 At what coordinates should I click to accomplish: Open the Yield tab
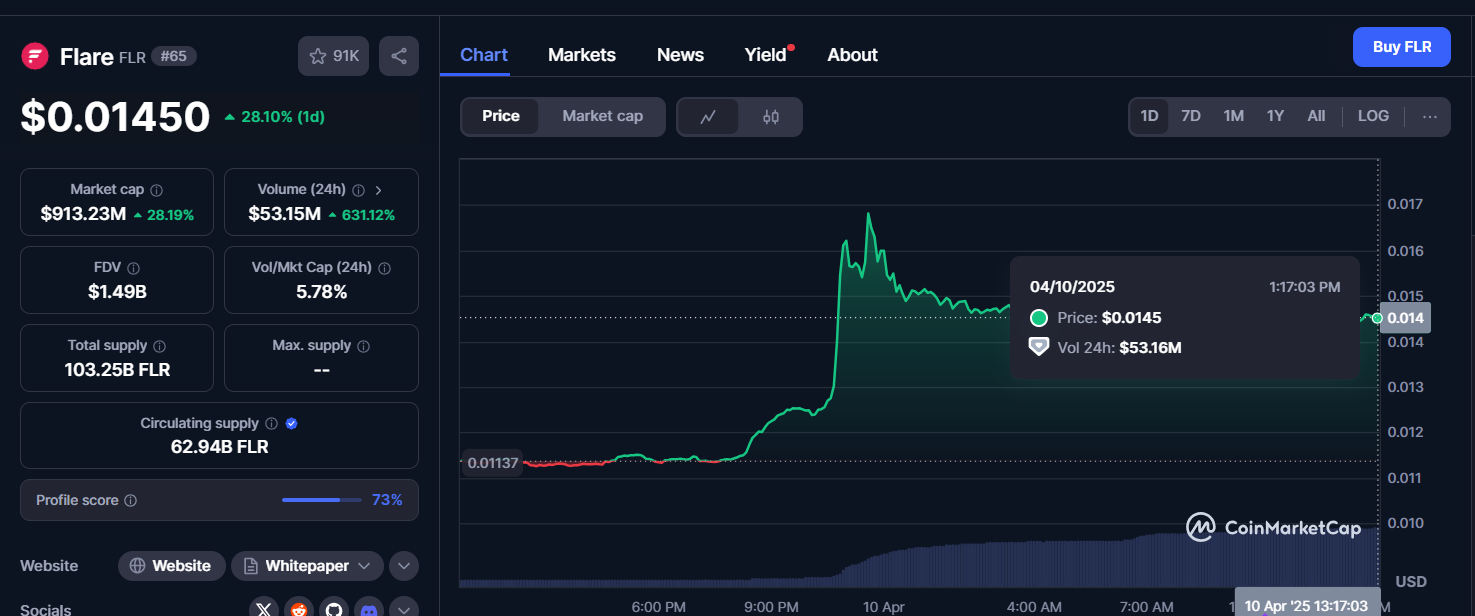click(766, 55)
